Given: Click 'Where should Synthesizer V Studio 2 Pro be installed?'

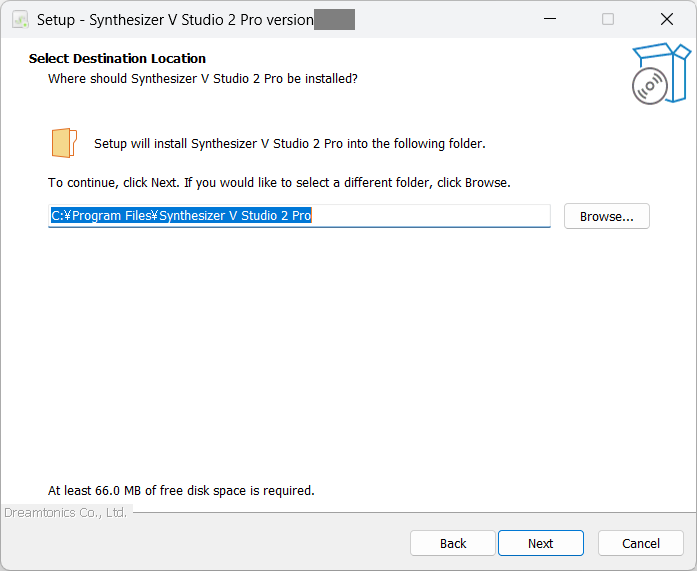Looking at the screenshot, I should coord(203,79).
